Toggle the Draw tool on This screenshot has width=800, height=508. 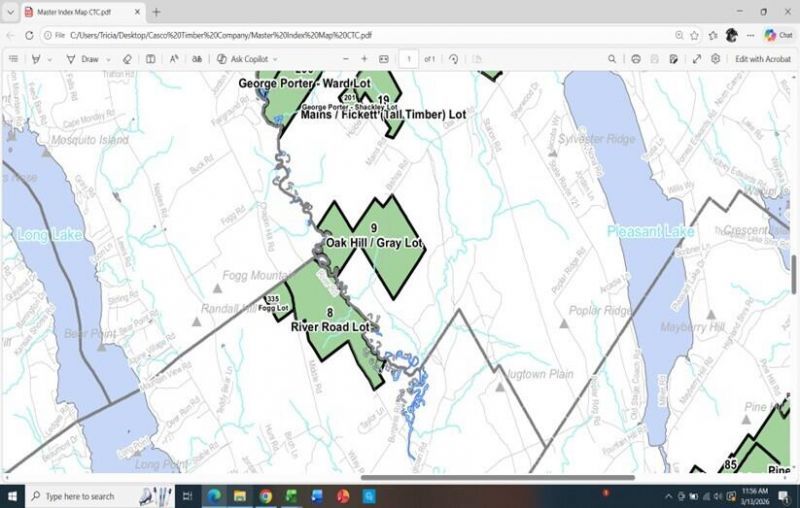[x=82, y=59]
